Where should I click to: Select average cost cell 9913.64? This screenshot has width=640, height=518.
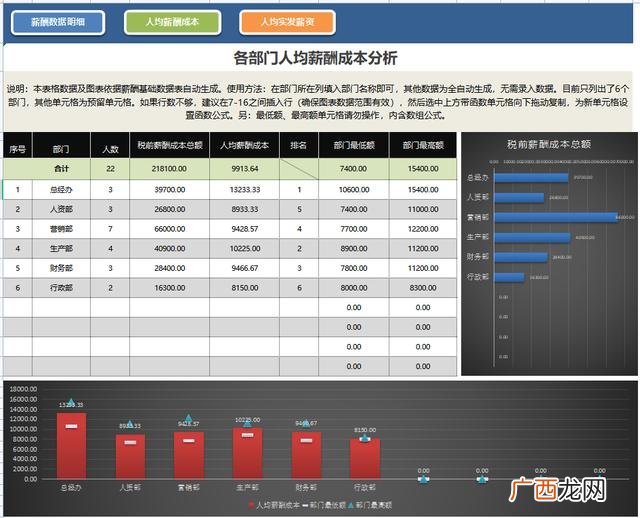(244, 169)
